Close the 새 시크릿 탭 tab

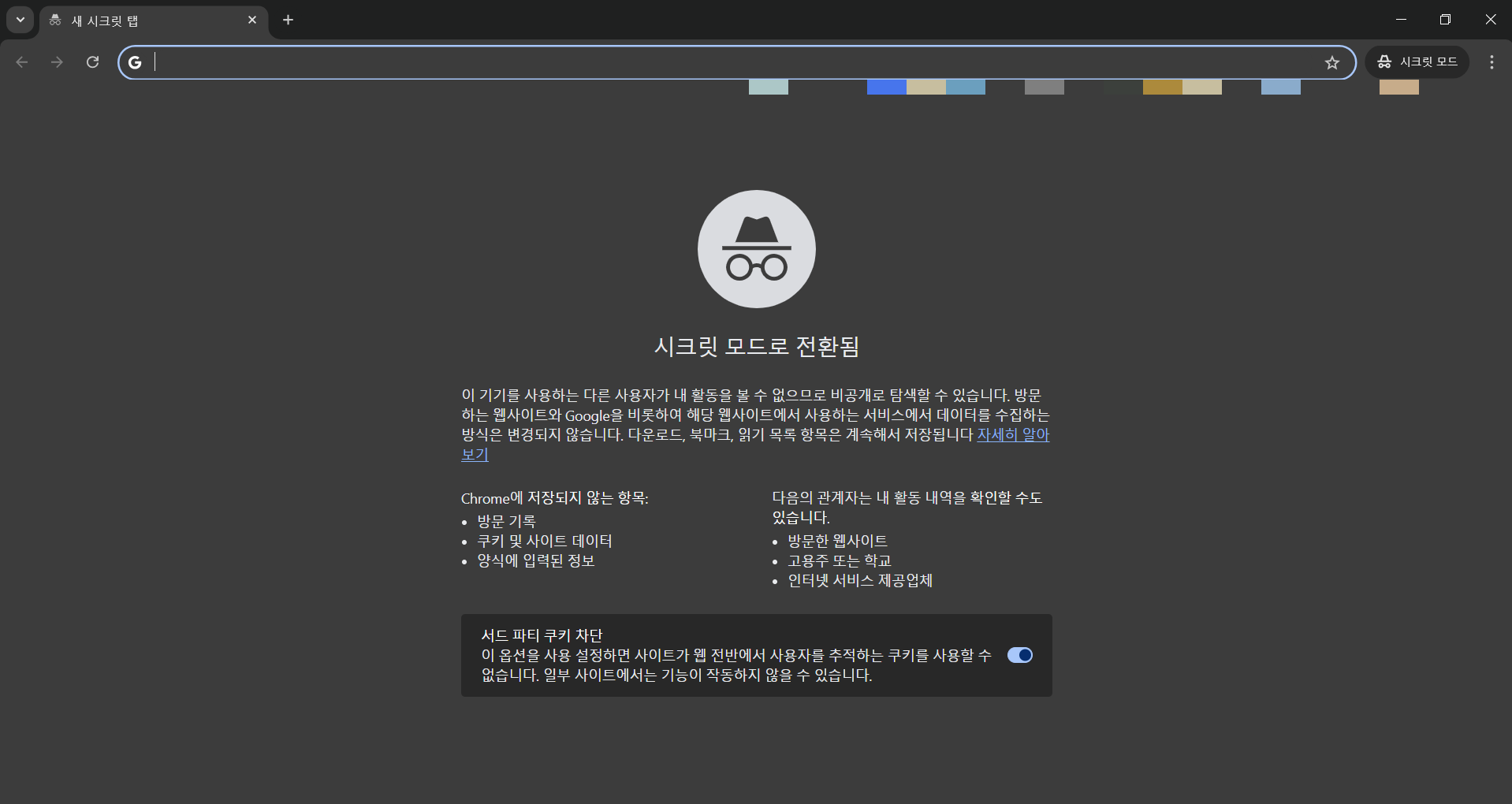(x=252, y=20)
